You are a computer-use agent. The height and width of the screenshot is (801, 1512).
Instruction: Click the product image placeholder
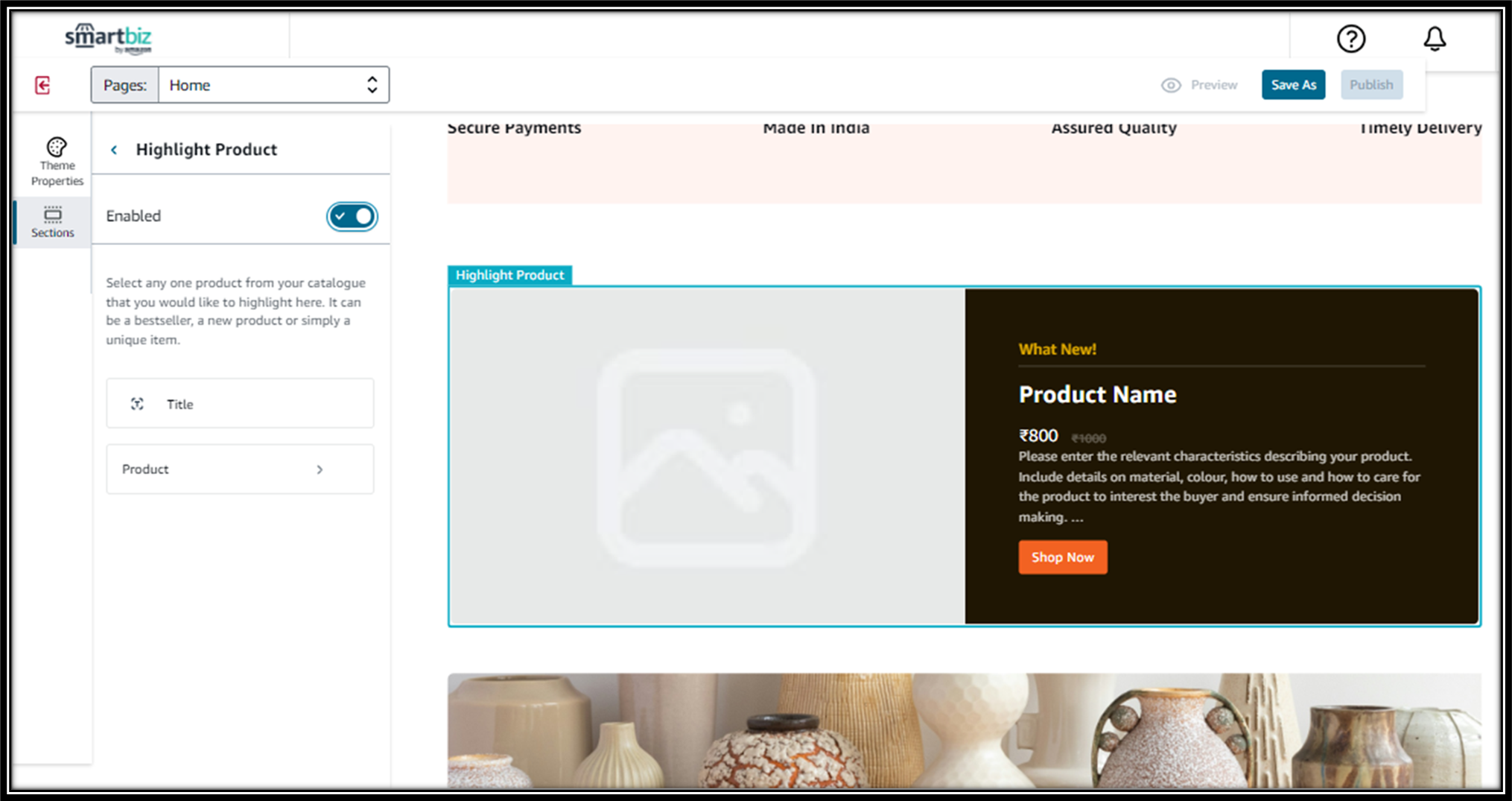(706, 457)
